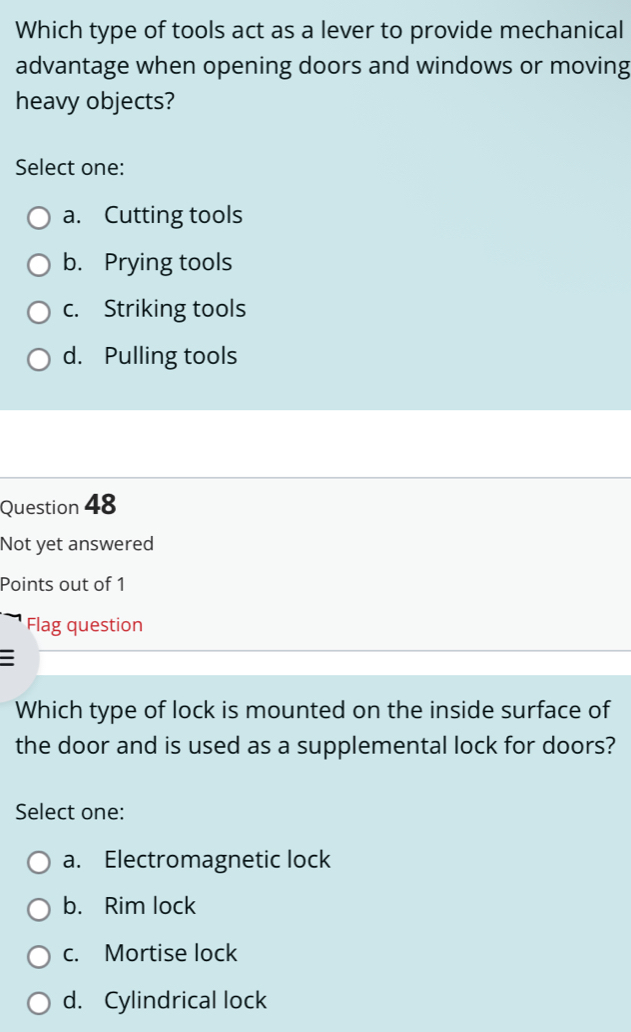This screenshot has width=631, height=1032.
Task: Click the 'd. Pulling tools' answer text
Action: pos(150,356)
